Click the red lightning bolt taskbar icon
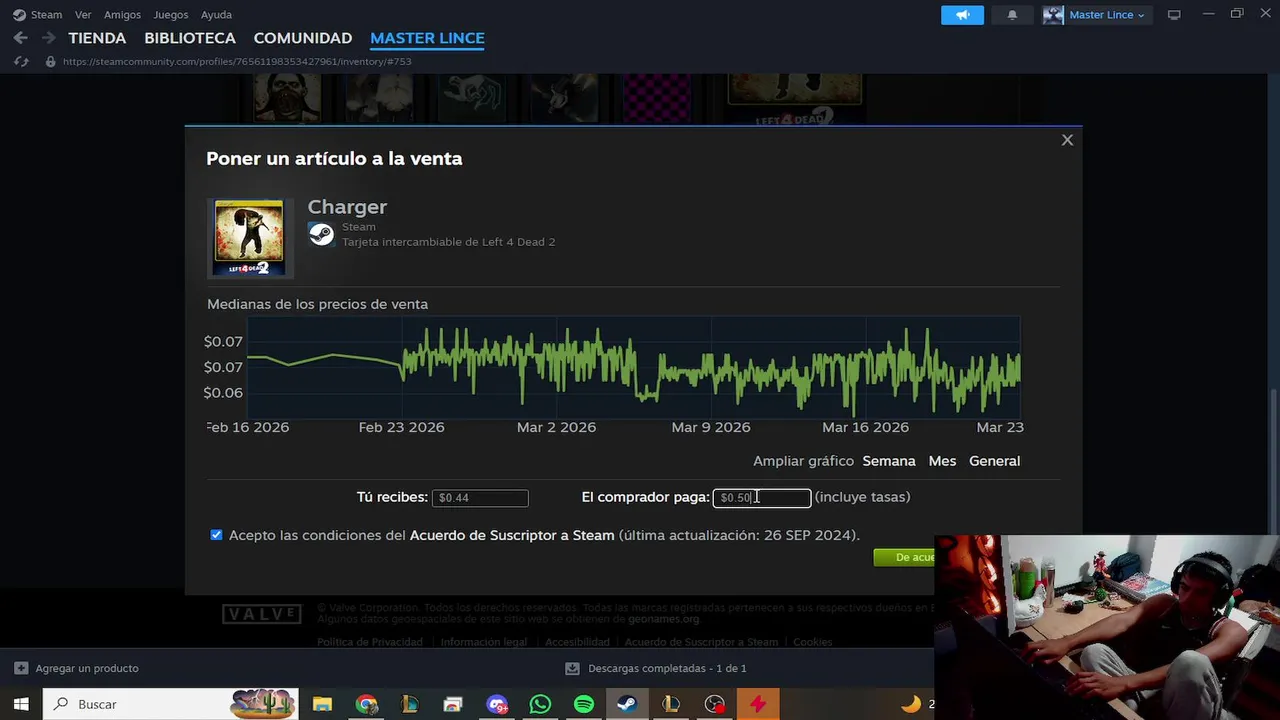This screenshot has width=1280, height=720. pyautogui.click(x=758, y=704)
